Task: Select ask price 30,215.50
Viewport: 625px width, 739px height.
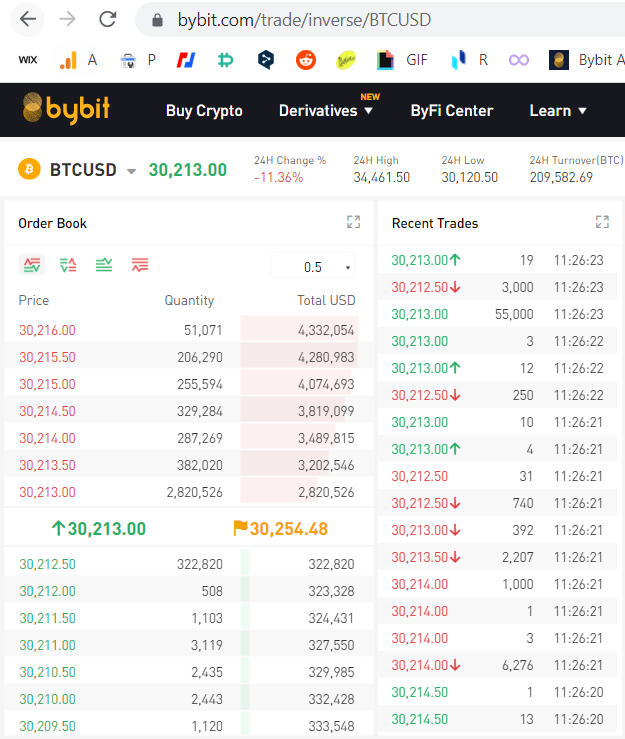Action: [x=47, y=357]
